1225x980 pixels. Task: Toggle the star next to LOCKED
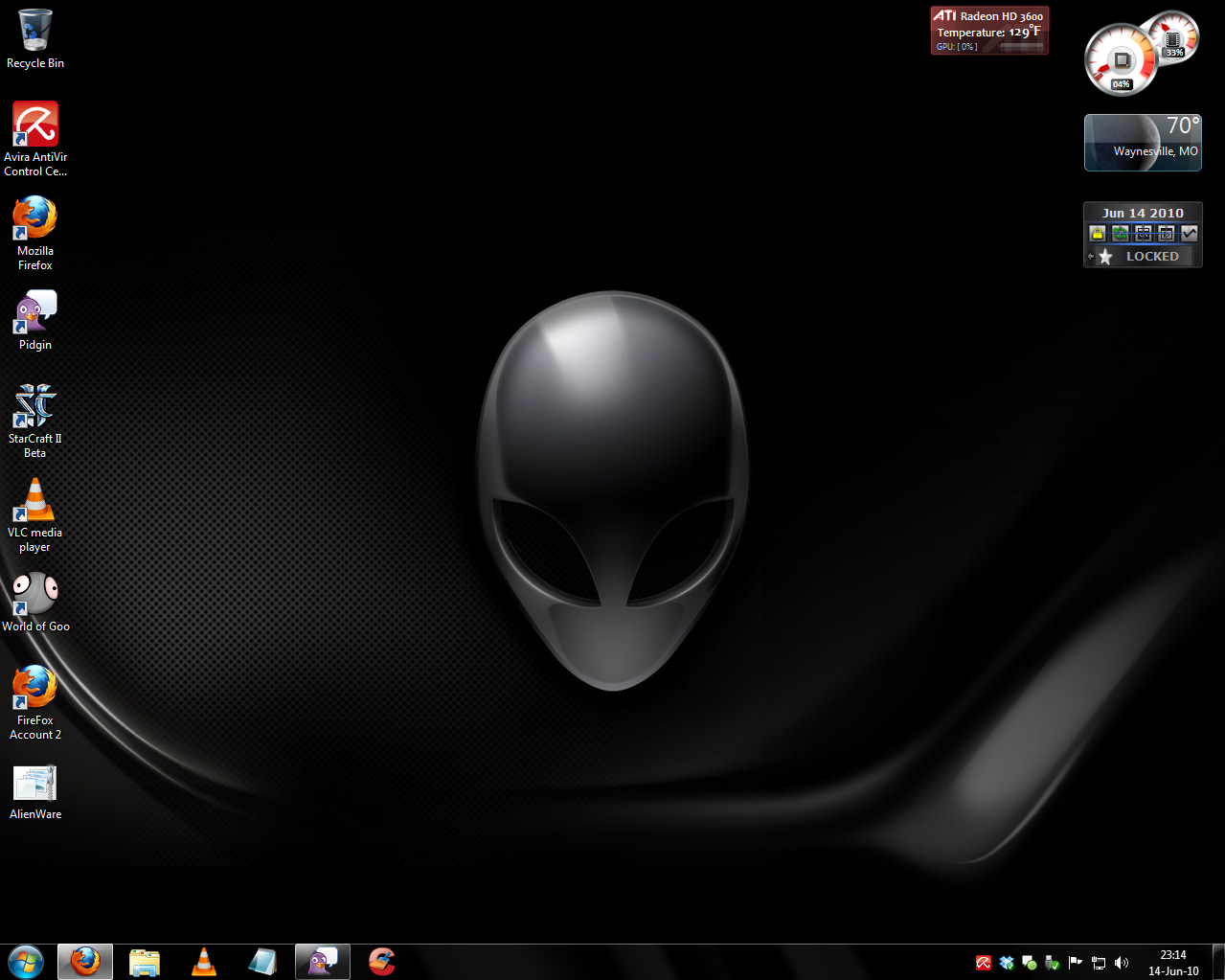click(x=1105, y=256)
